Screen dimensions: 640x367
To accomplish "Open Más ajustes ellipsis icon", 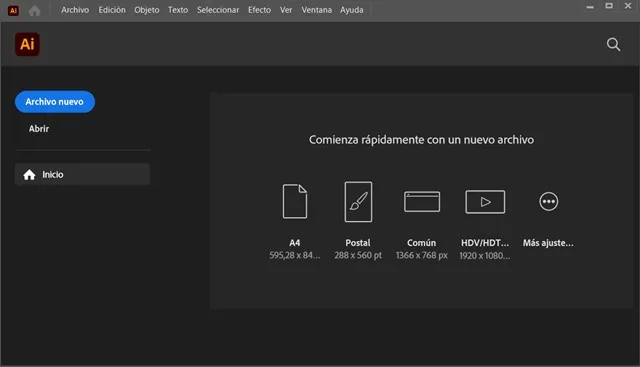I will point(548,202).
